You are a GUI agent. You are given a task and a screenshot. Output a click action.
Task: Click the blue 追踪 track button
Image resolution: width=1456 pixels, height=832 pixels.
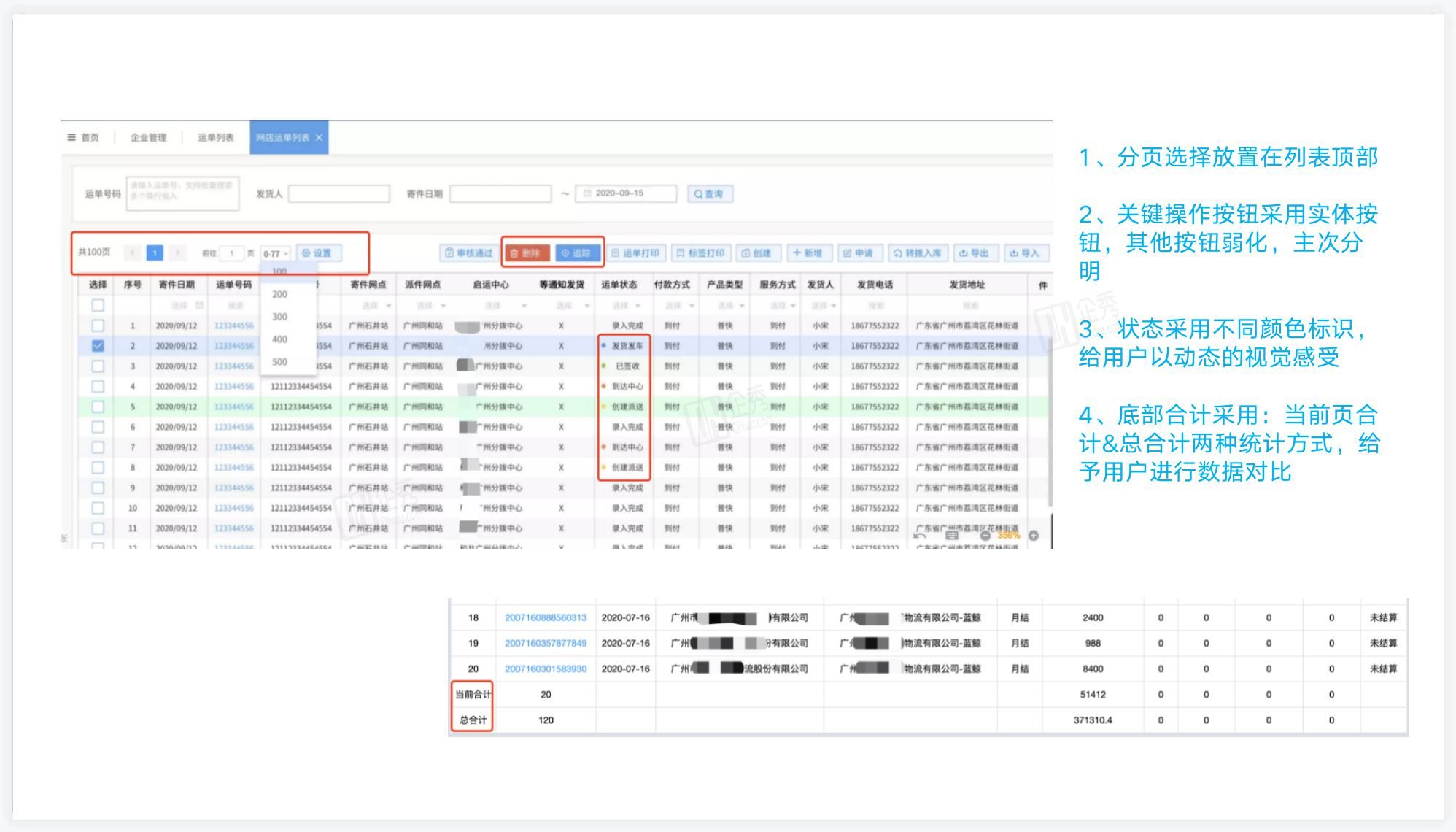[577, 253]
